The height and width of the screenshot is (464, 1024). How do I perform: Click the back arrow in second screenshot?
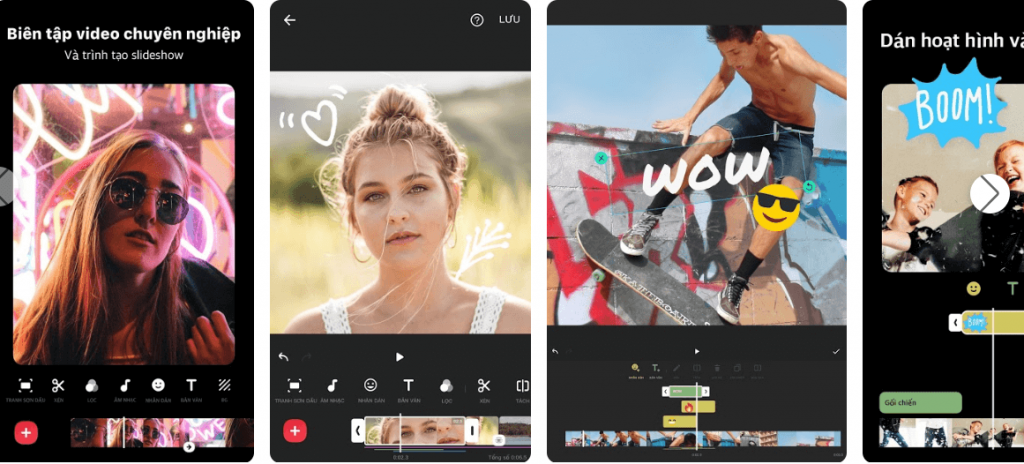(290, 20)
